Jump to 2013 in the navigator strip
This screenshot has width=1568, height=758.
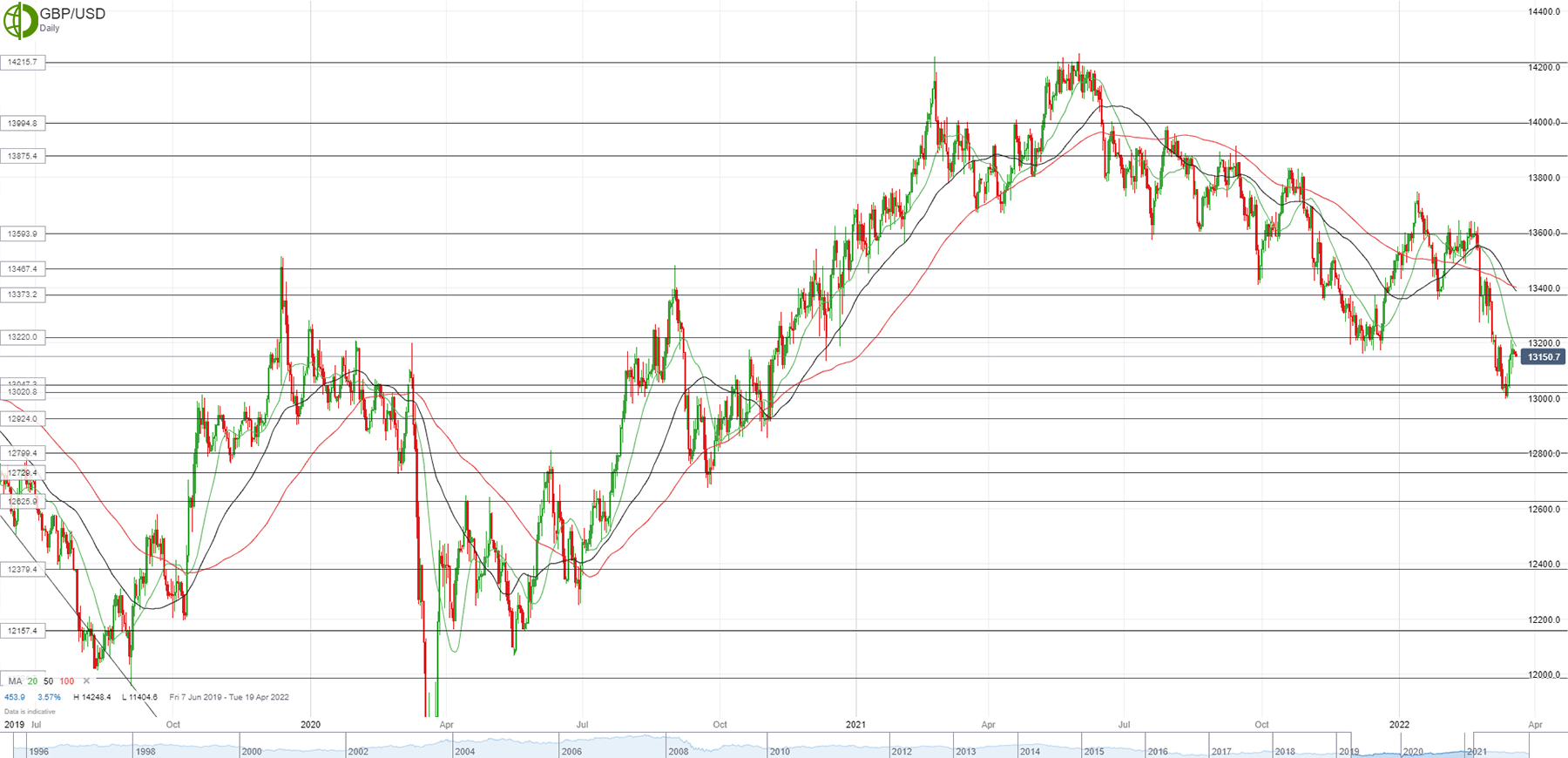tap(965, 752)
